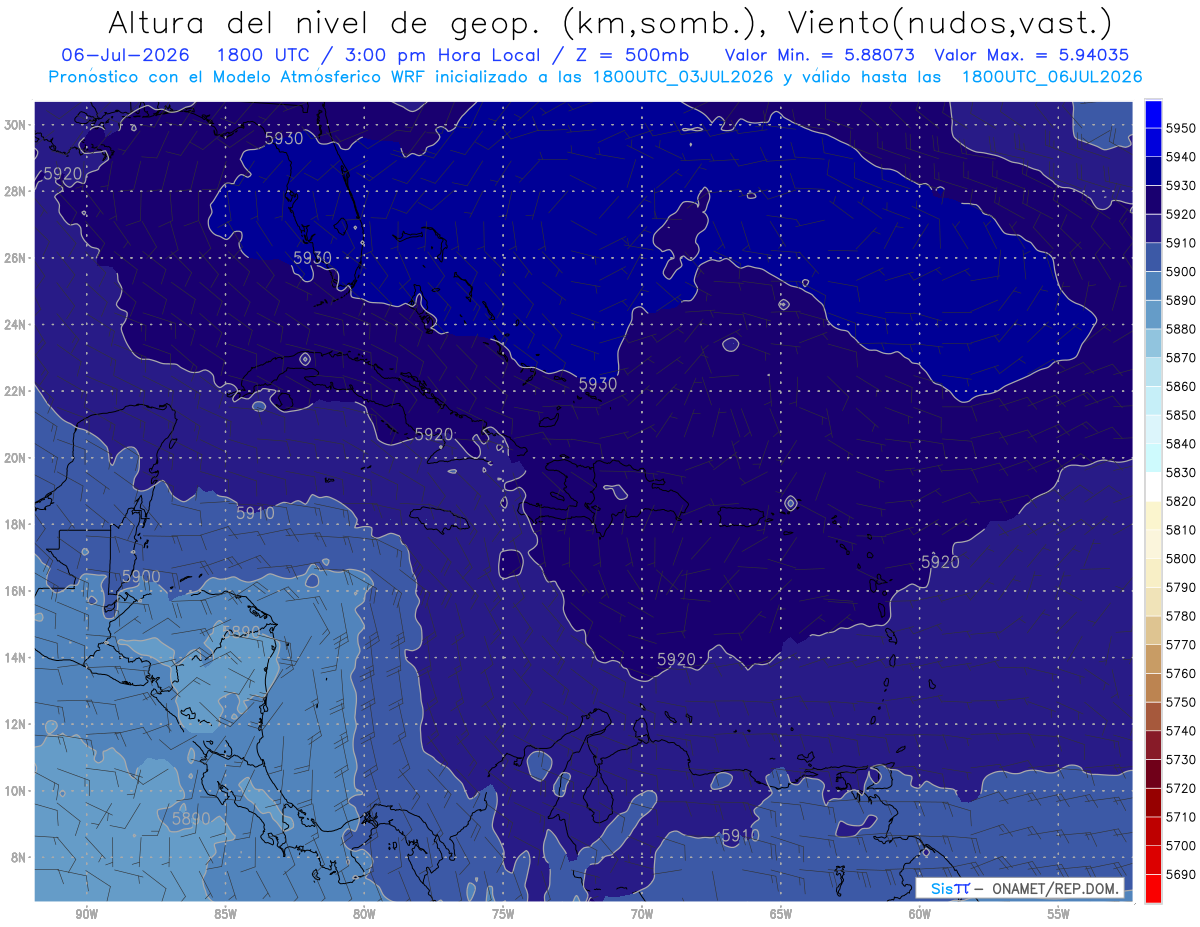Pick the legend swatch between 5920 and 5930
1200x927 pixels.
pyautogui.click(x=1154, y=200)
